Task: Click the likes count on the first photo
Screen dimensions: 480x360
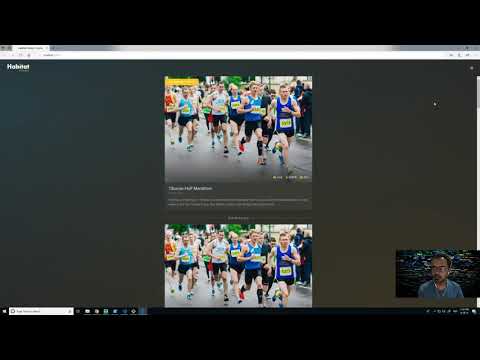Action: point(278,177)
